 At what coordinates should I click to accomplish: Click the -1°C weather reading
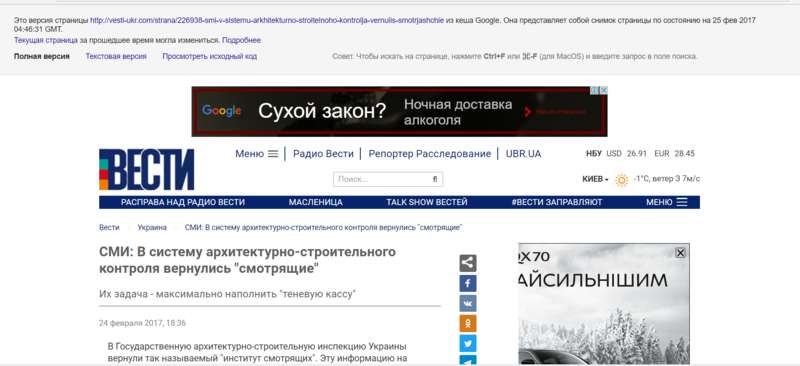(x=641, y=179)
